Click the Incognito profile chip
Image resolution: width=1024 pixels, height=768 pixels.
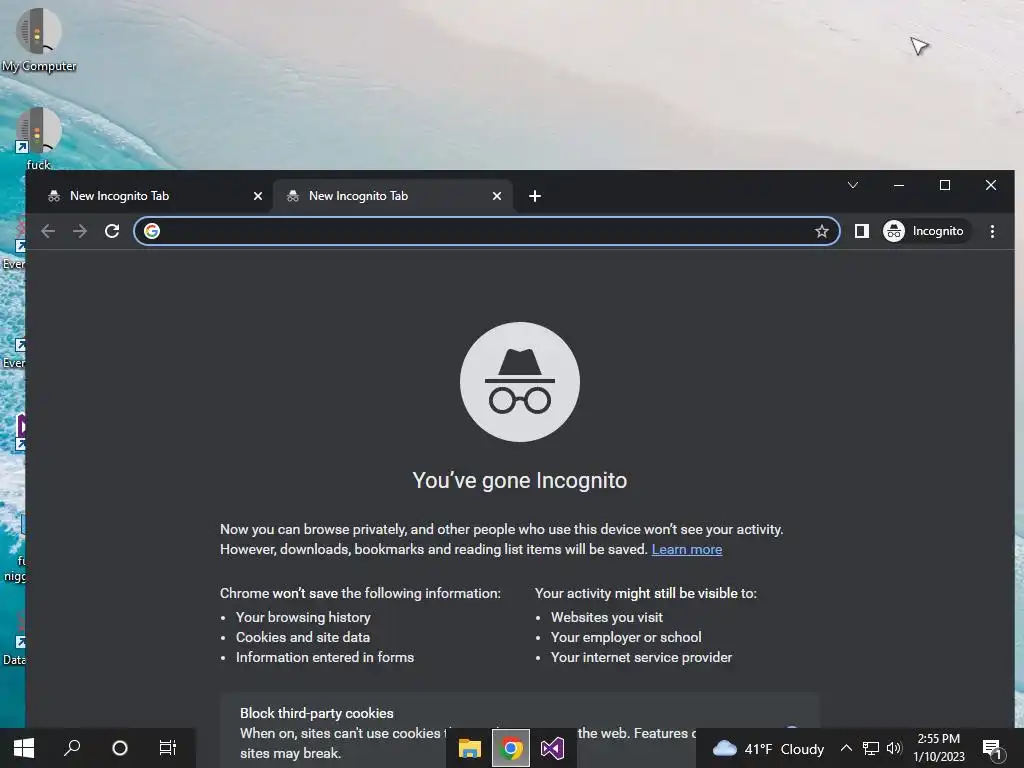coord(923,231)
